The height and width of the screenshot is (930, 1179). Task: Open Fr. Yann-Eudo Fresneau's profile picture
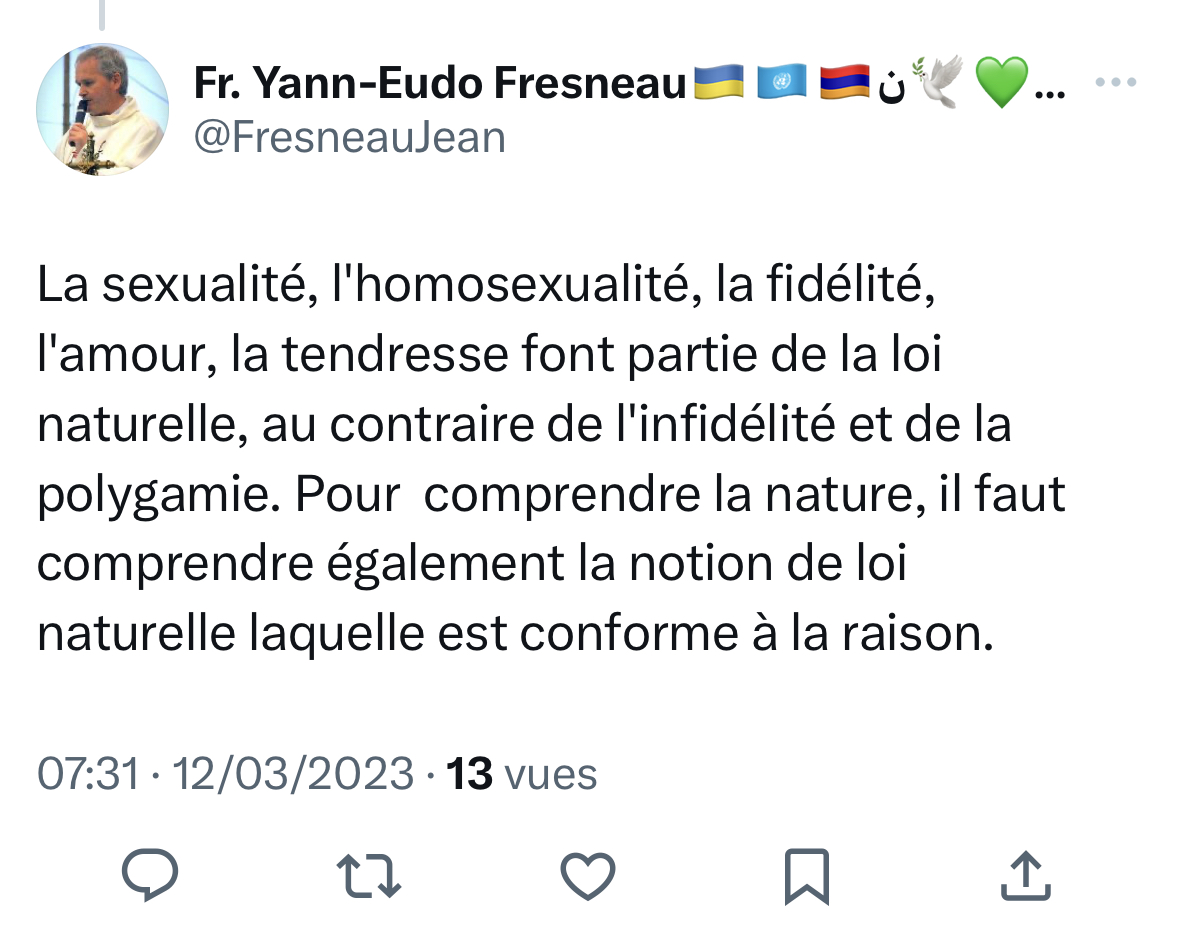click(x=102, y=110)
